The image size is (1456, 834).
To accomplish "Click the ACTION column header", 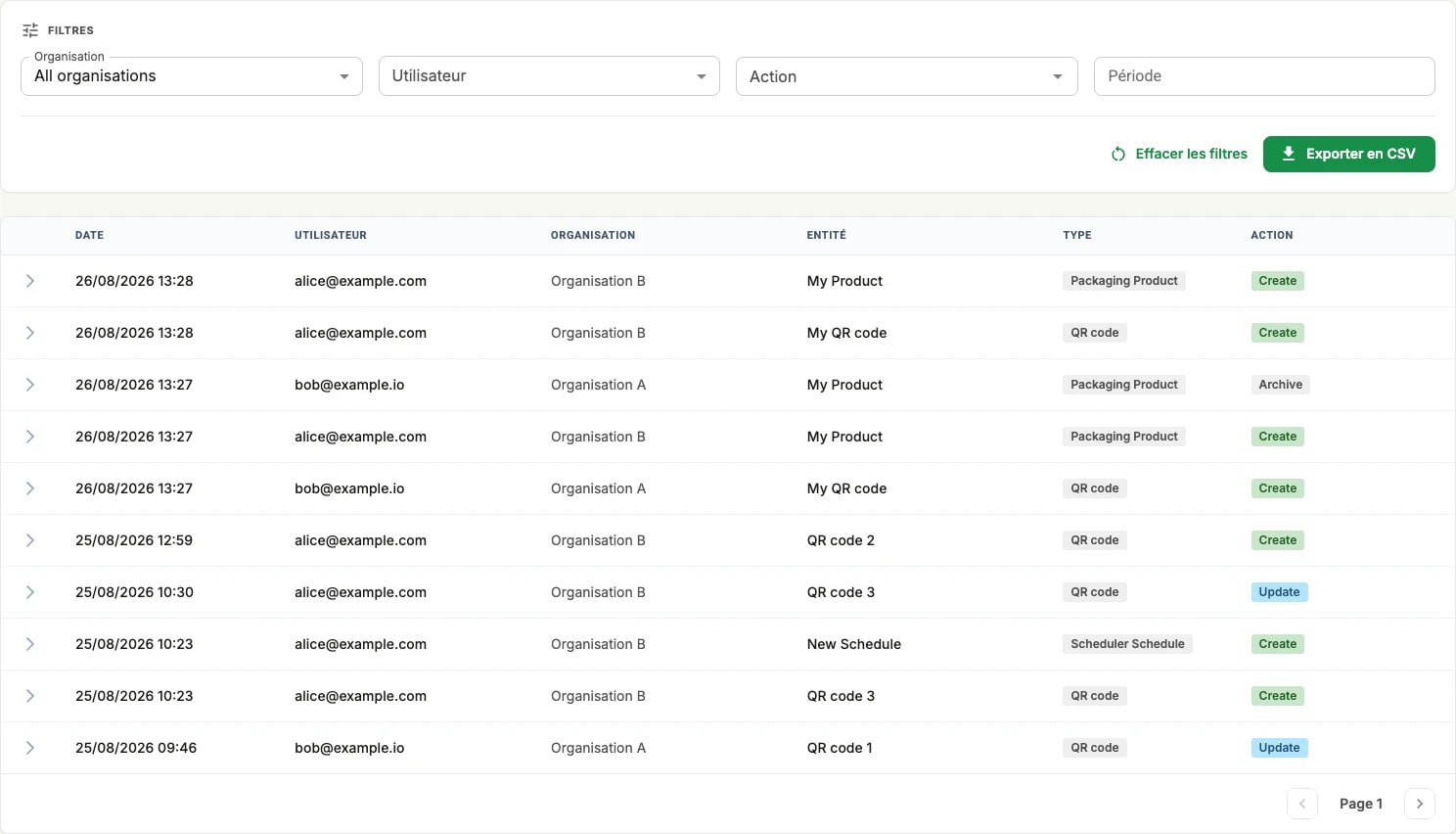I will point(1272,236).
